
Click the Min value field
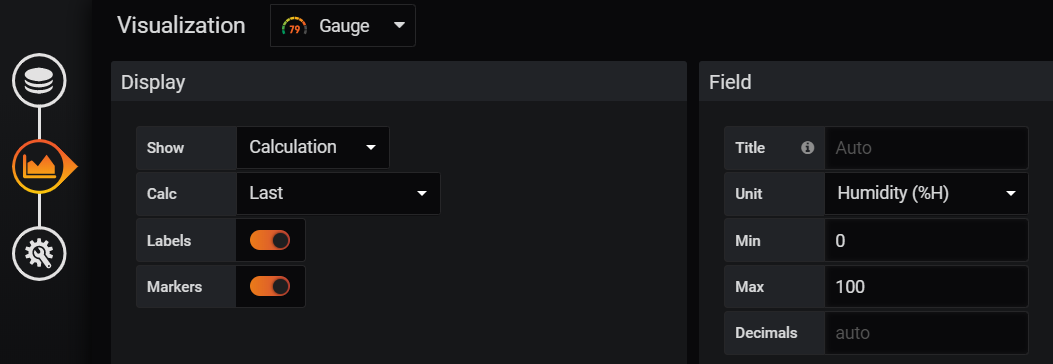coord(926,240)
